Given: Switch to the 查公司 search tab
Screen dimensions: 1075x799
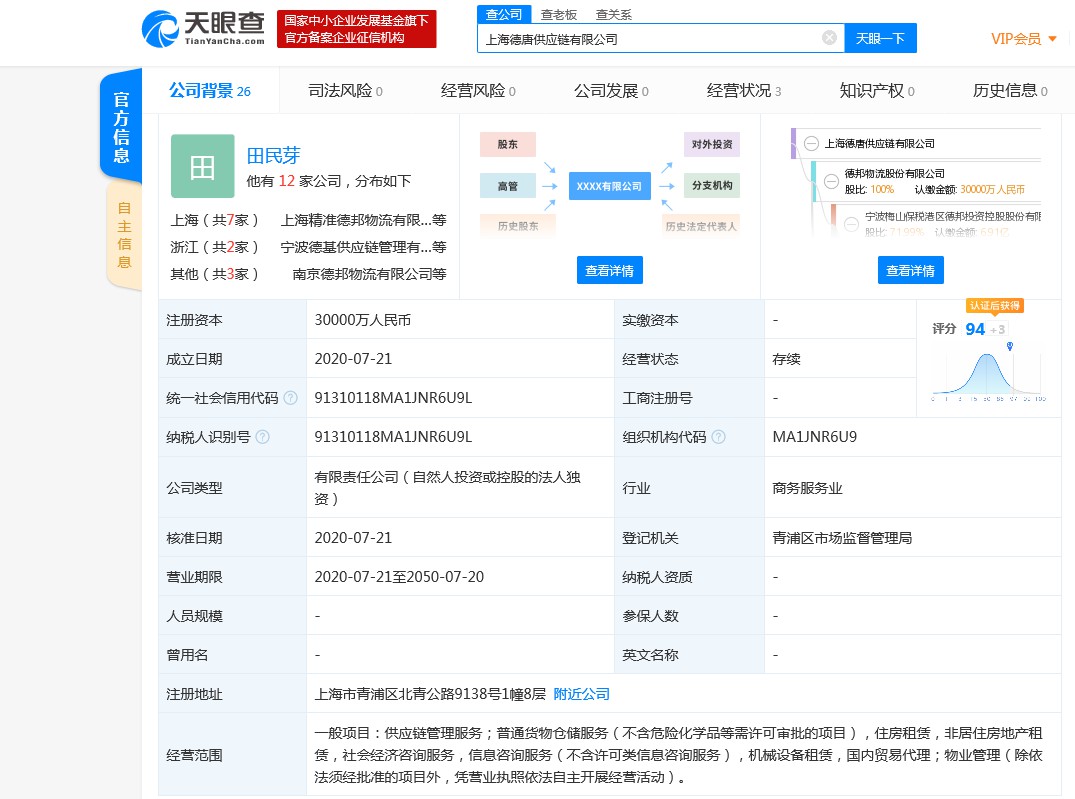Looking at the screenshot, I should point(504,14).
